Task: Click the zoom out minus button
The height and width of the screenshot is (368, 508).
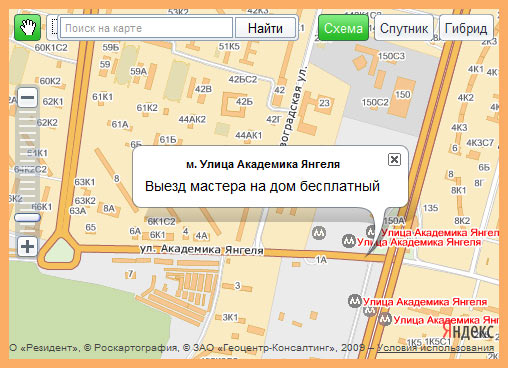Action: coord(27,98)
